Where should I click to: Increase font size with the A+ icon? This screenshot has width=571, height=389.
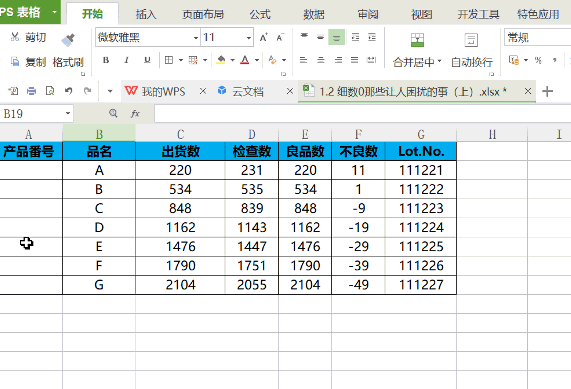click(x=264, y=37)
